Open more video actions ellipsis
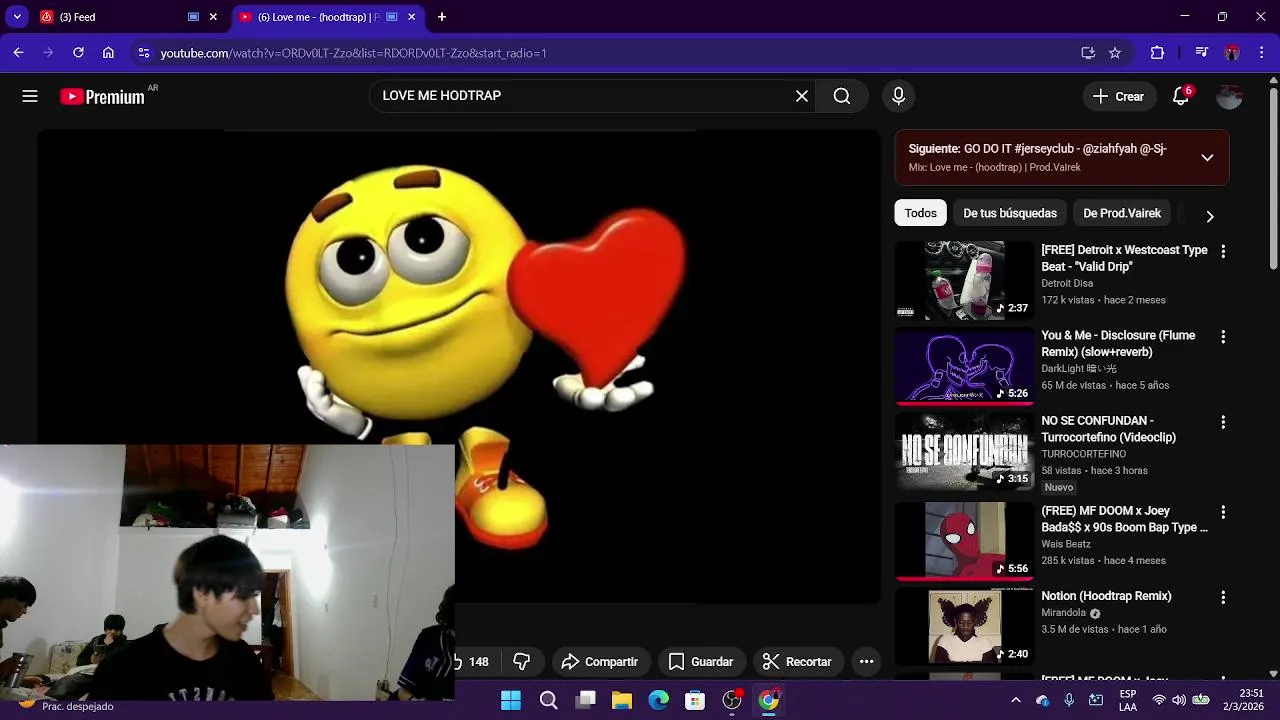This screenshot has width=1280, height=720. point(867,661)
